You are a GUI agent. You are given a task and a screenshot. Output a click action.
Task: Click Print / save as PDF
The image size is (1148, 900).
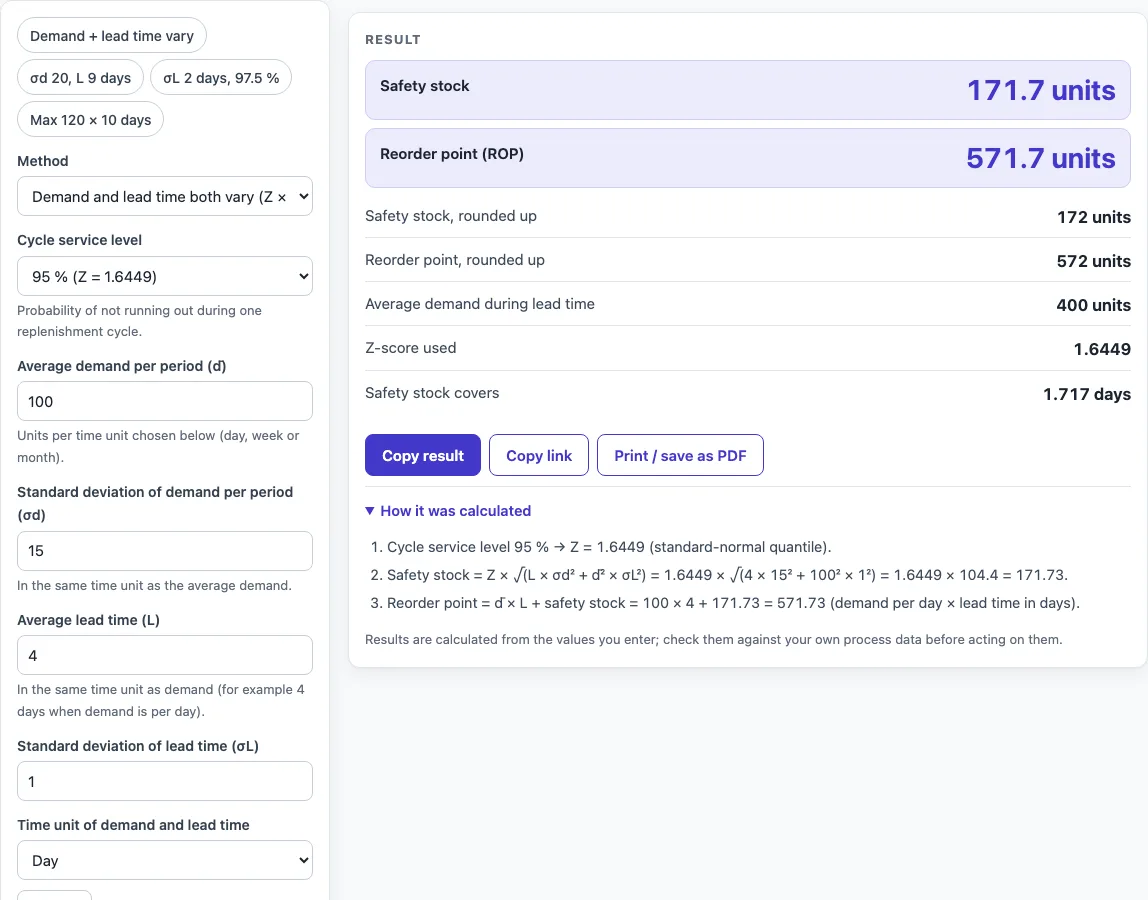pyautogui.click(x=680, y=455)
